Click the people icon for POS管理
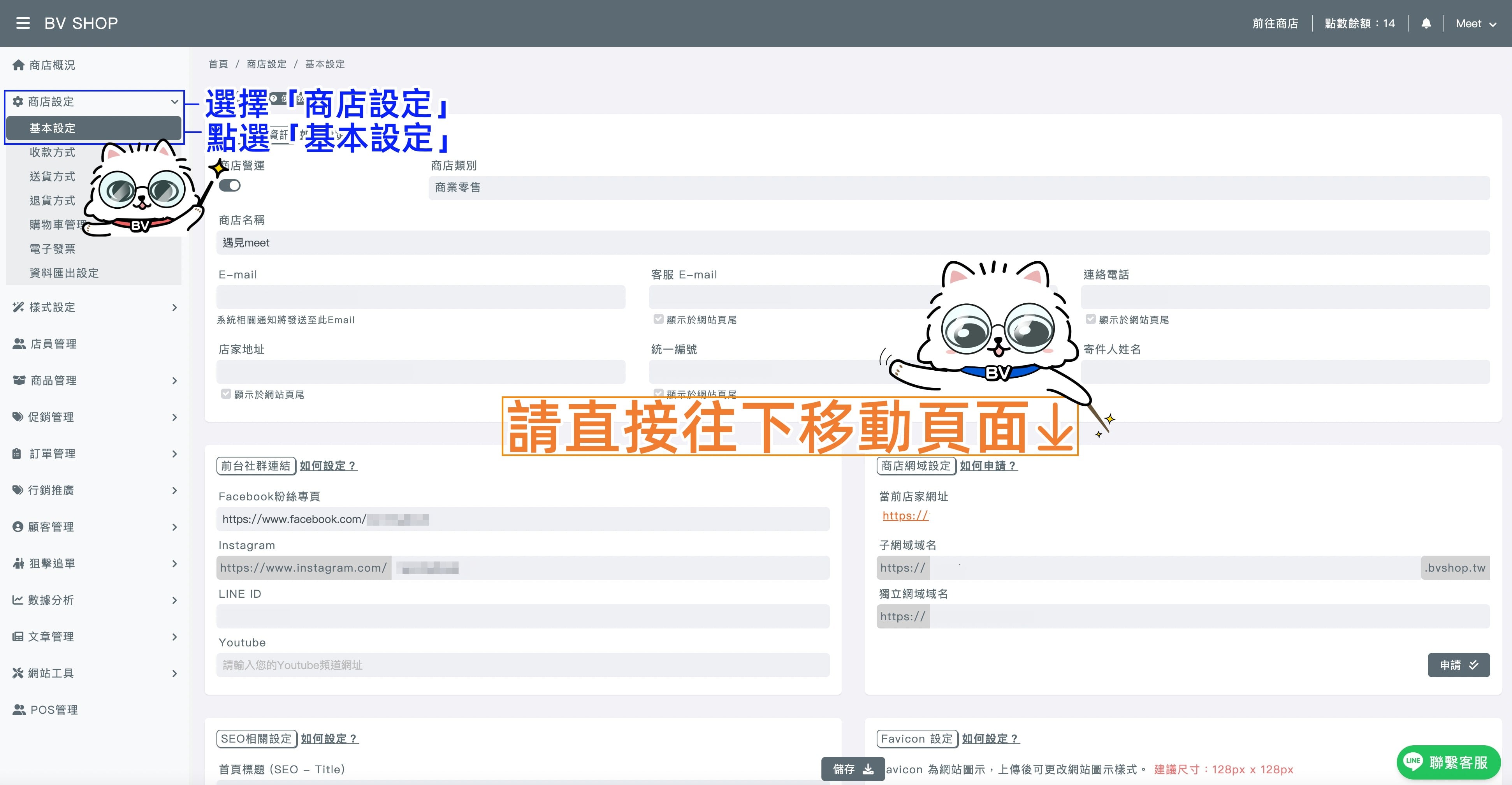 19,710
